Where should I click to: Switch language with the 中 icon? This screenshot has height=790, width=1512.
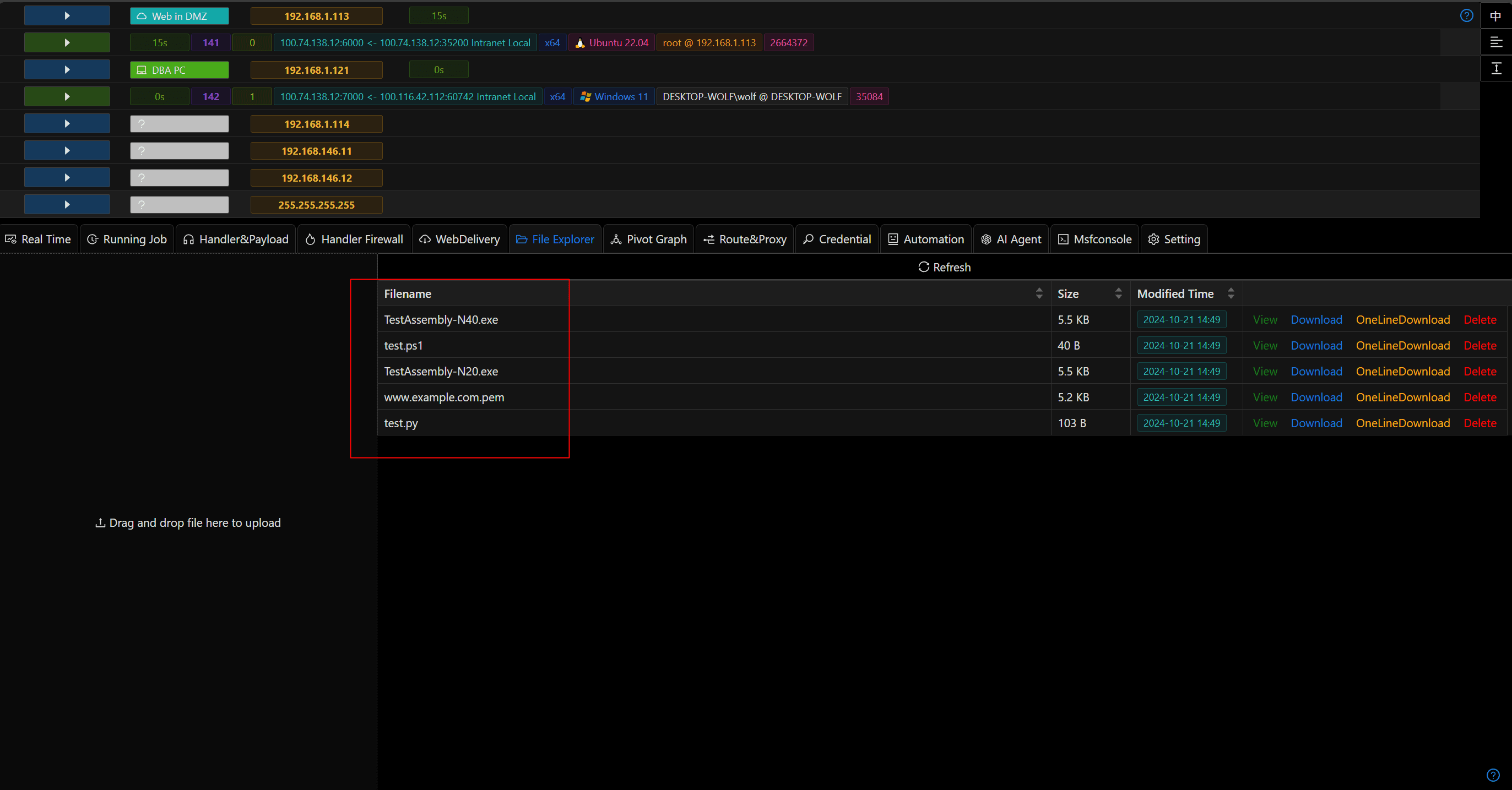[1495, 16]
